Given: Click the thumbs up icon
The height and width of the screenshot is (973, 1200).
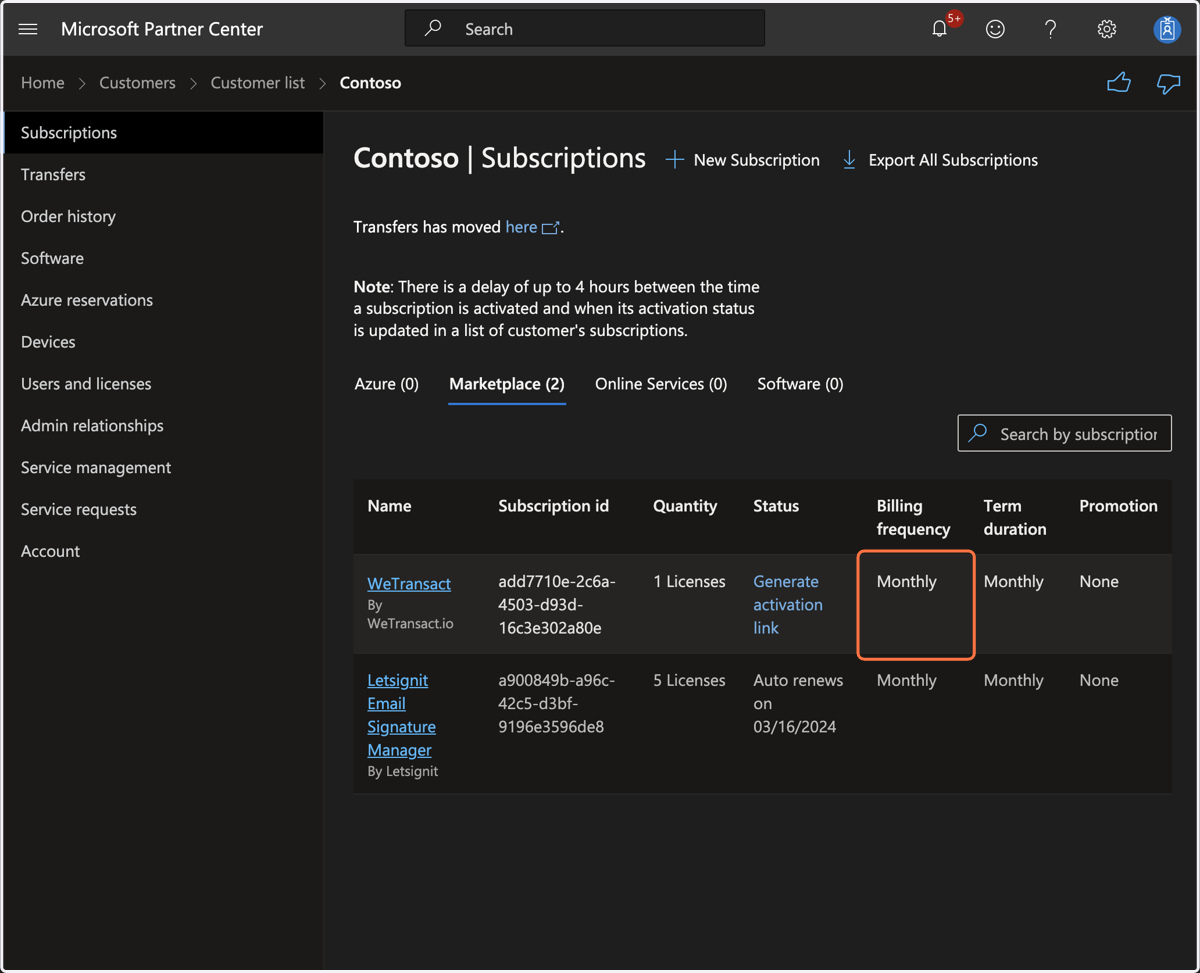Looking at the screenshot, I should (1119, 83).
